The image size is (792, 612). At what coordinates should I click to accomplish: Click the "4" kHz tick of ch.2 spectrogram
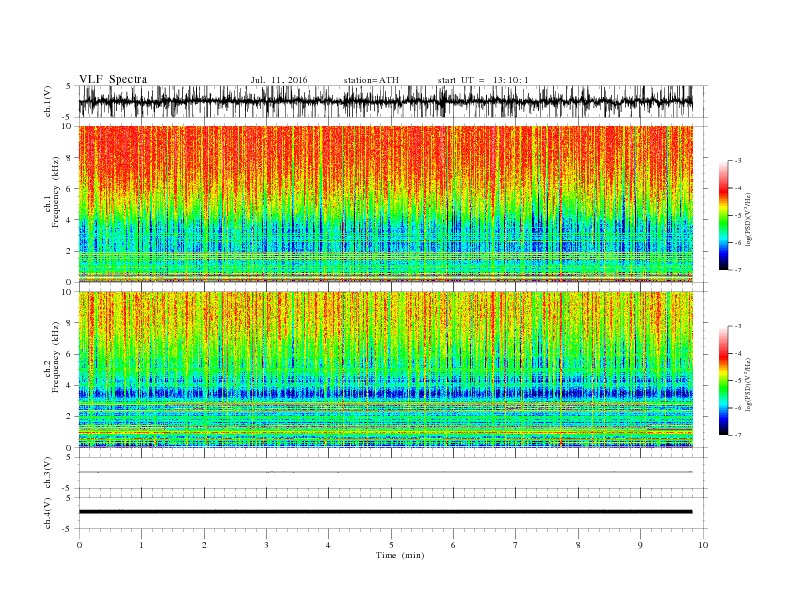click(69, 385)
